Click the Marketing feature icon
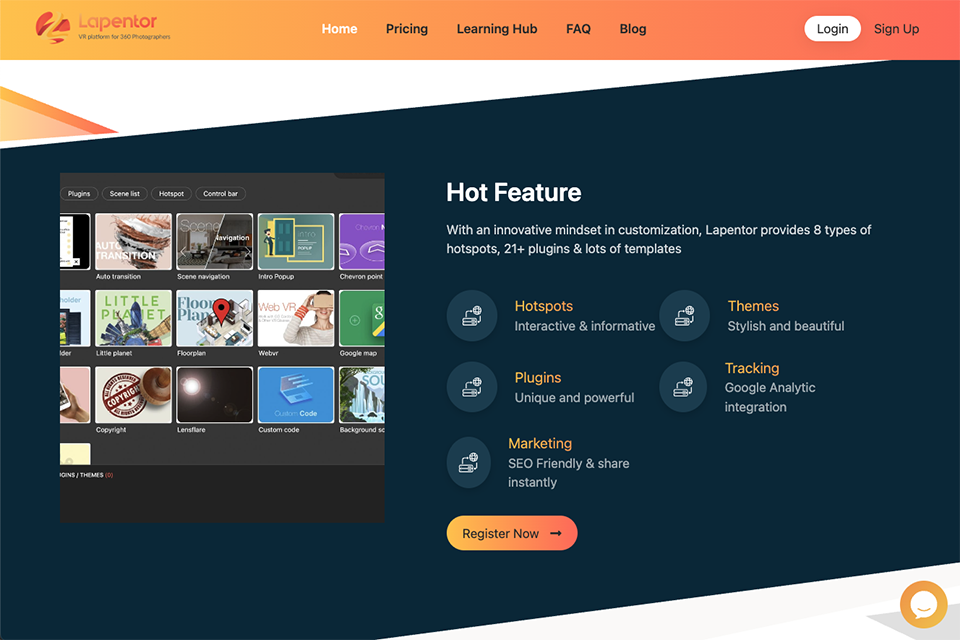The image size is (960, 640). [469, 462]
